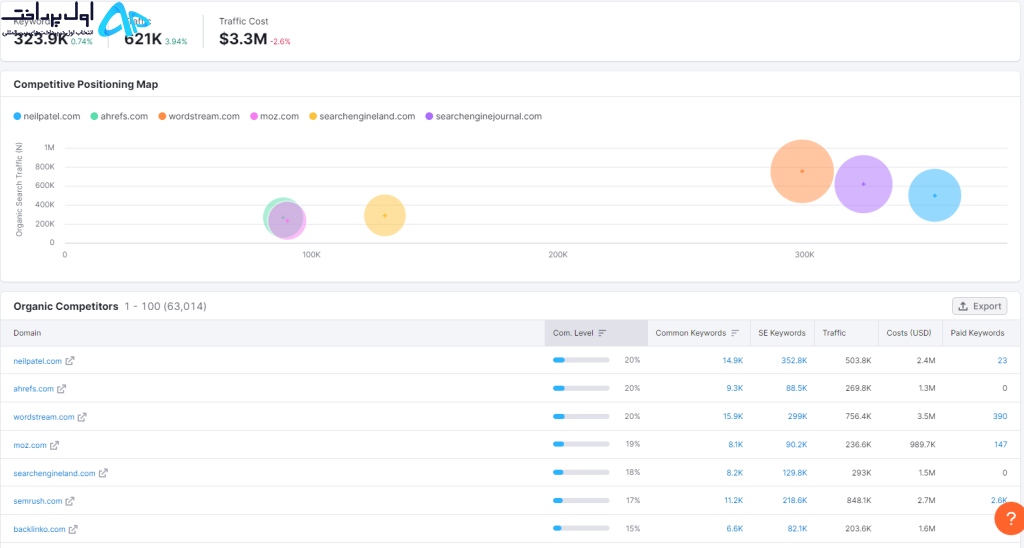Click the Traffic column header
This screenshot has width=1024, height=548.
[834, 333]
